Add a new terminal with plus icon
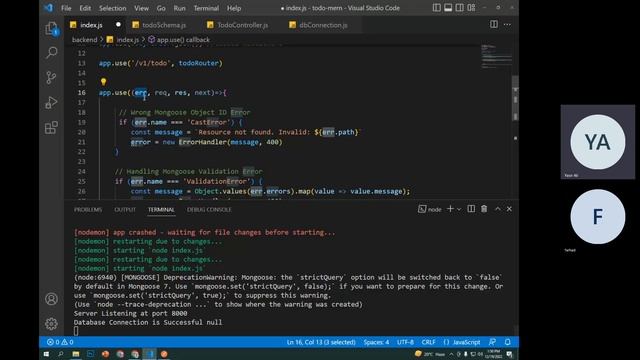Viewport: 640px width, 360px height. (450, 209)
